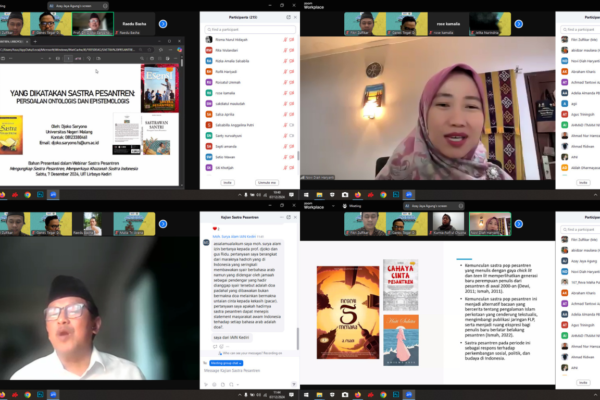Viewport: 600px width, 400px height.
Task: Toggle Rita Wulandari's microphone icon
Action: click(285, 50)
